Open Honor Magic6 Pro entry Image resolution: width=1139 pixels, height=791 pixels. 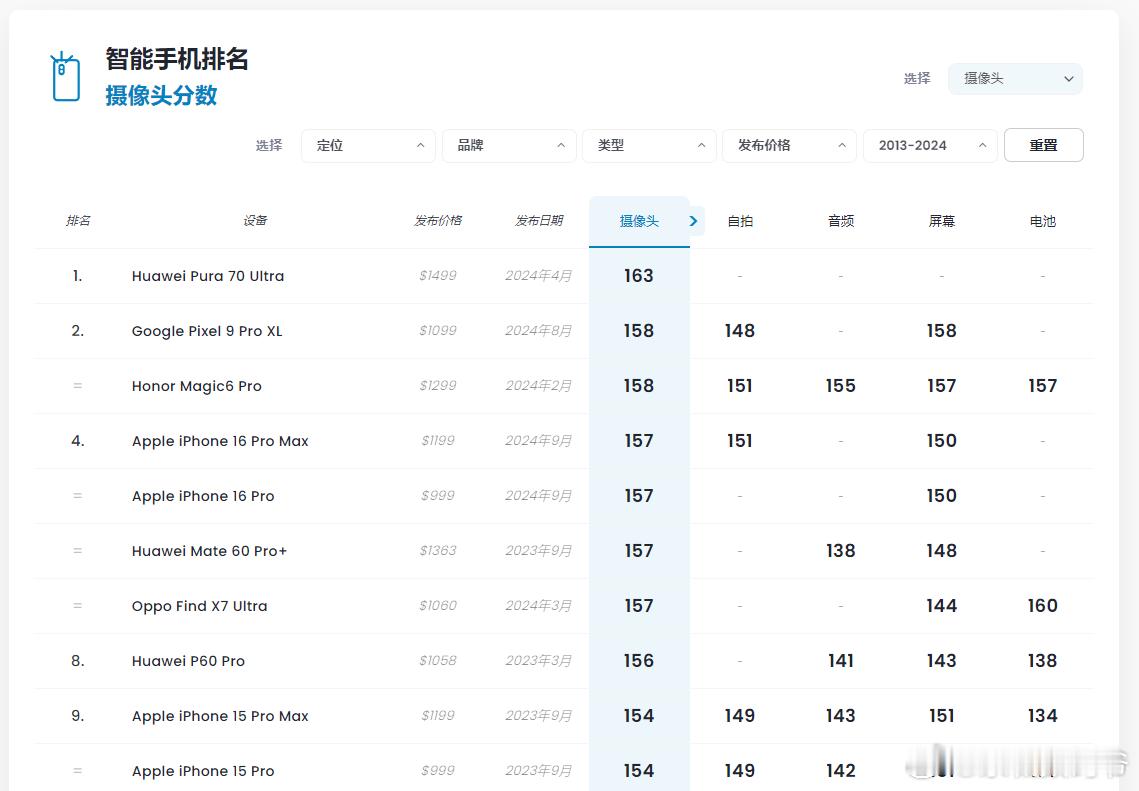(197, 386)
